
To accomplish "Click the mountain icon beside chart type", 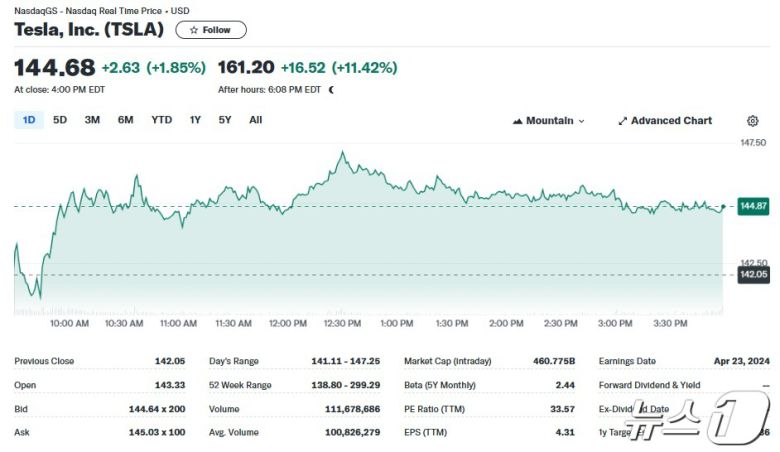I will point(518,121).
